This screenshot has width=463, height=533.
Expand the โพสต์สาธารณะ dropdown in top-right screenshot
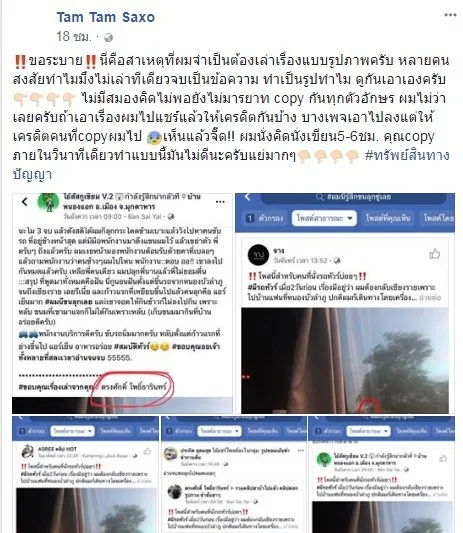pyautogui.click(x=324, y=218)
